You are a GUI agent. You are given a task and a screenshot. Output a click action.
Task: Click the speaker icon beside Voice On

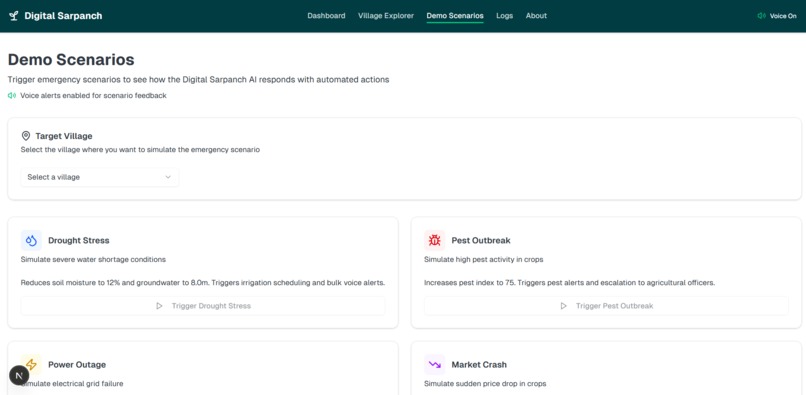(761, 16)
